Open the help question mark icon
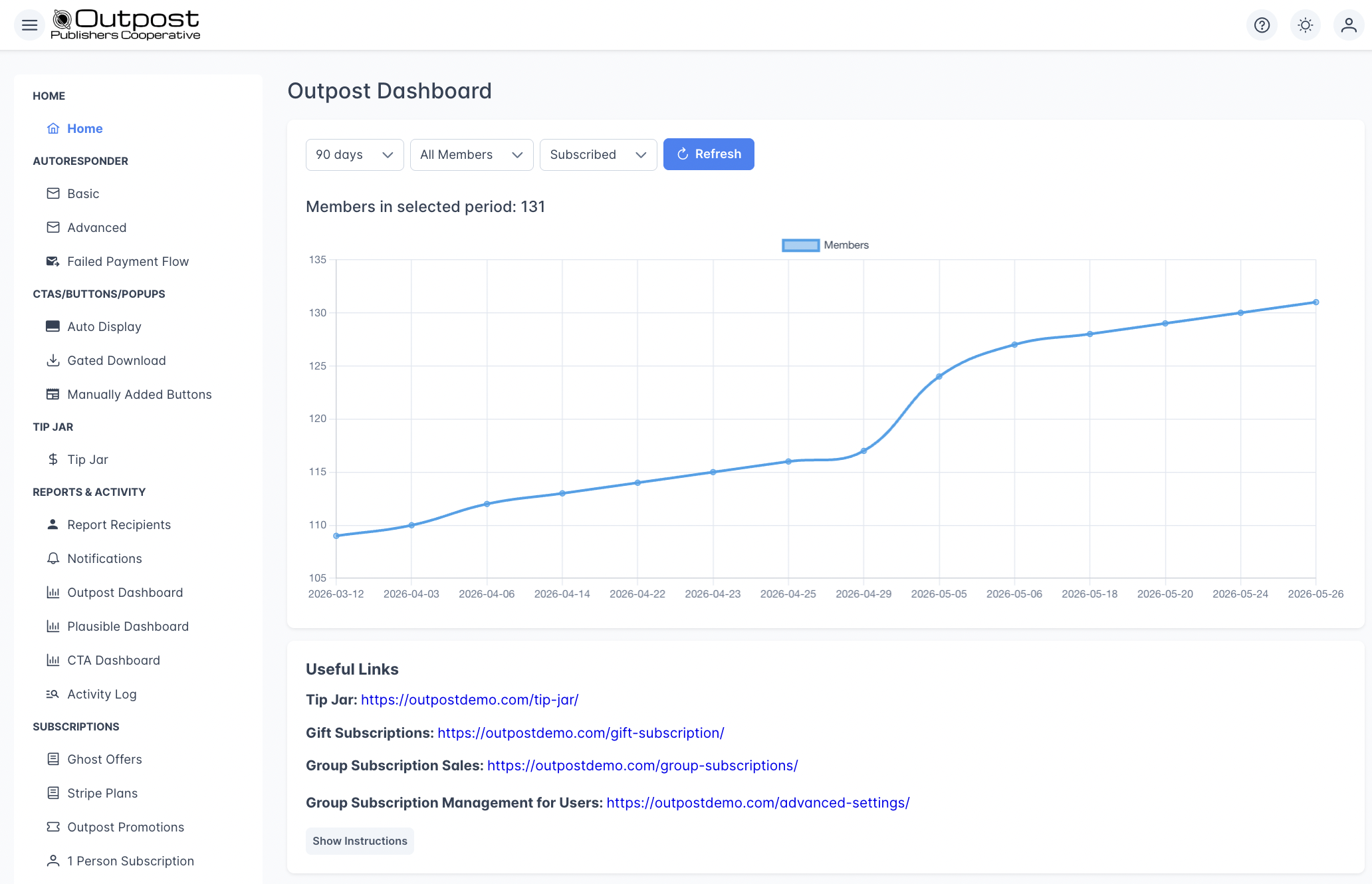Screen dimensions: 1372x884 [x=1262, y=25]
